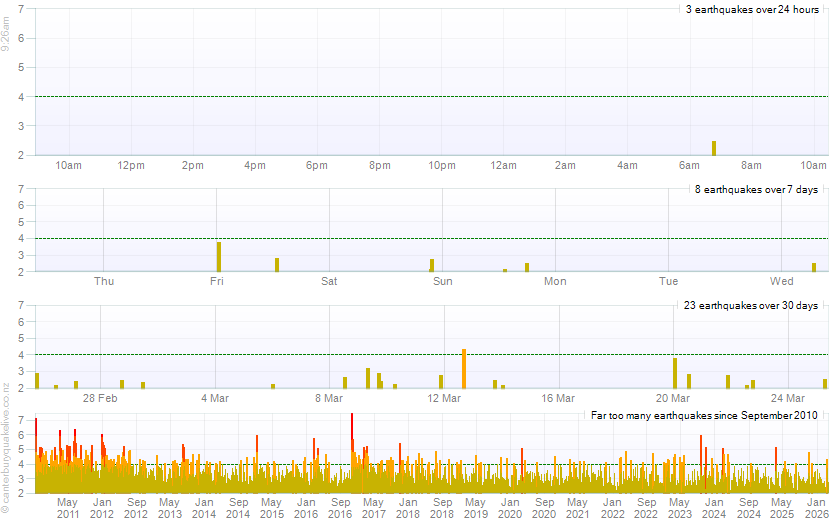Click the earthquake bar at Sunday's start

pyautogui.click(x=432, y=265)
